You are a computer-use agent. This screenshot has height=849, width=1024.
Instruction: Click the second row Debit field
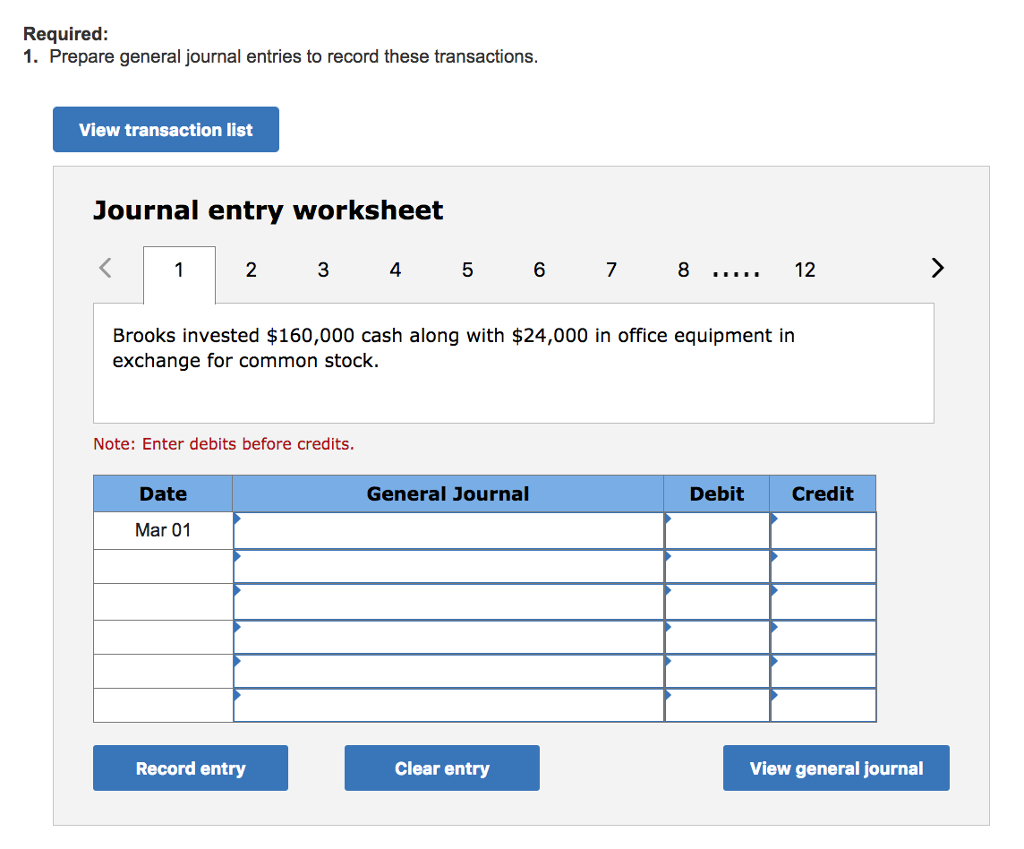tap(717, 566)
